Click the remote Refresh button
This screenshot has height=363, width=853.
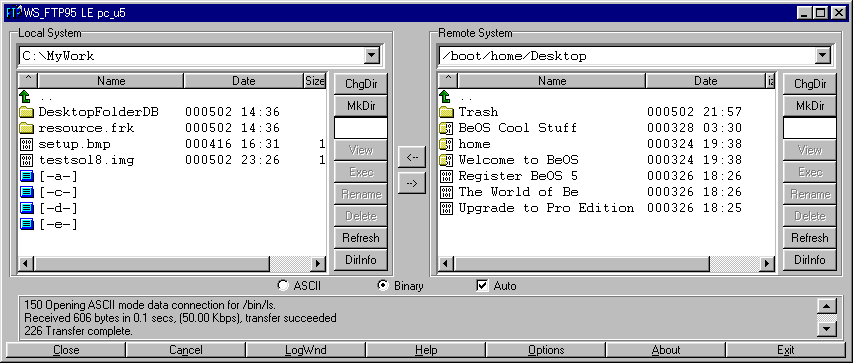point(809,238)
